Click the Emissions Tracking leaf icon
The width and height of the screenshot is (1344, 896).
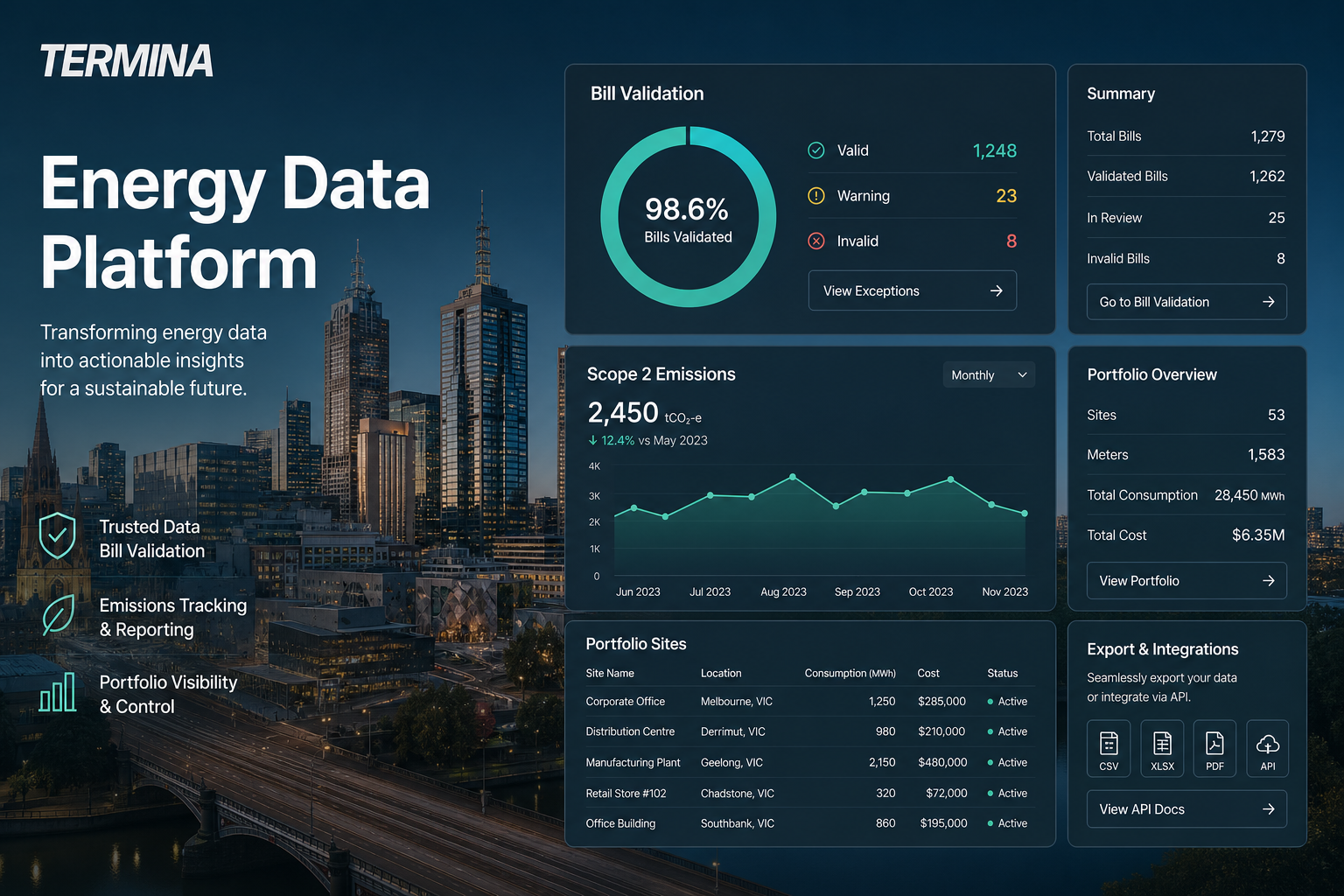(58, 614)
